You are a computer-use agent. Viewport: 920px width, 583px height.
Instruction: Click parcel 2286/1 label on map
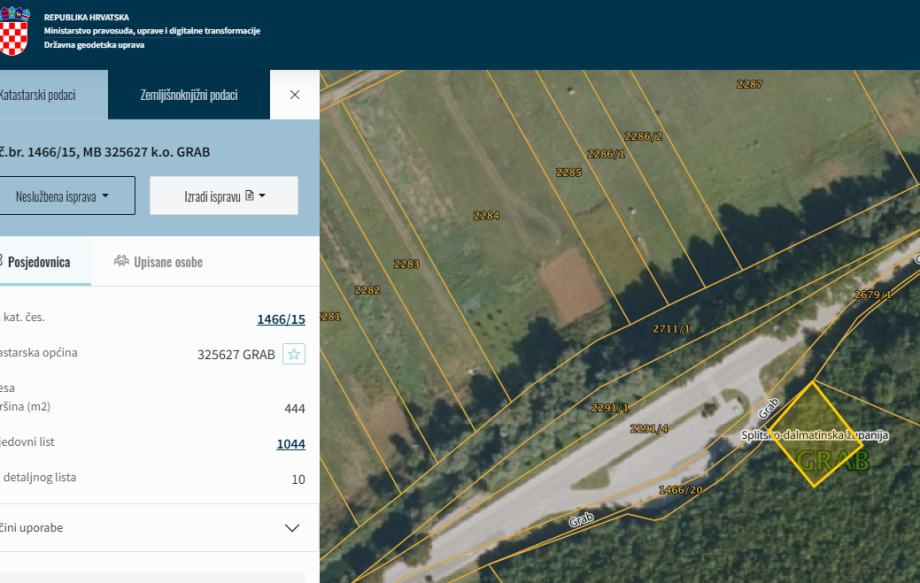click(606, 154)
